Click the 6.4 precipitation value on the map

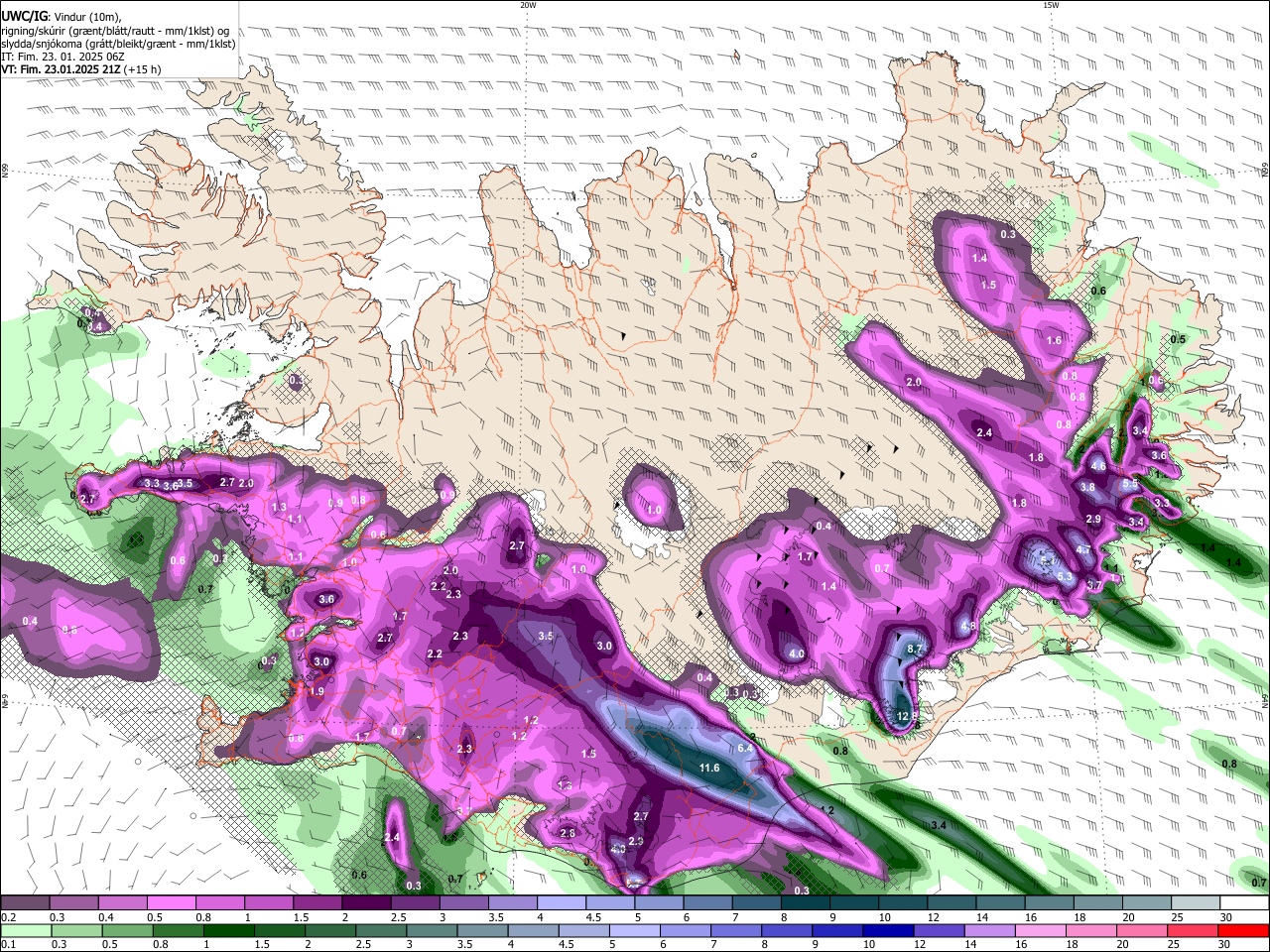(x=746, y=748)
